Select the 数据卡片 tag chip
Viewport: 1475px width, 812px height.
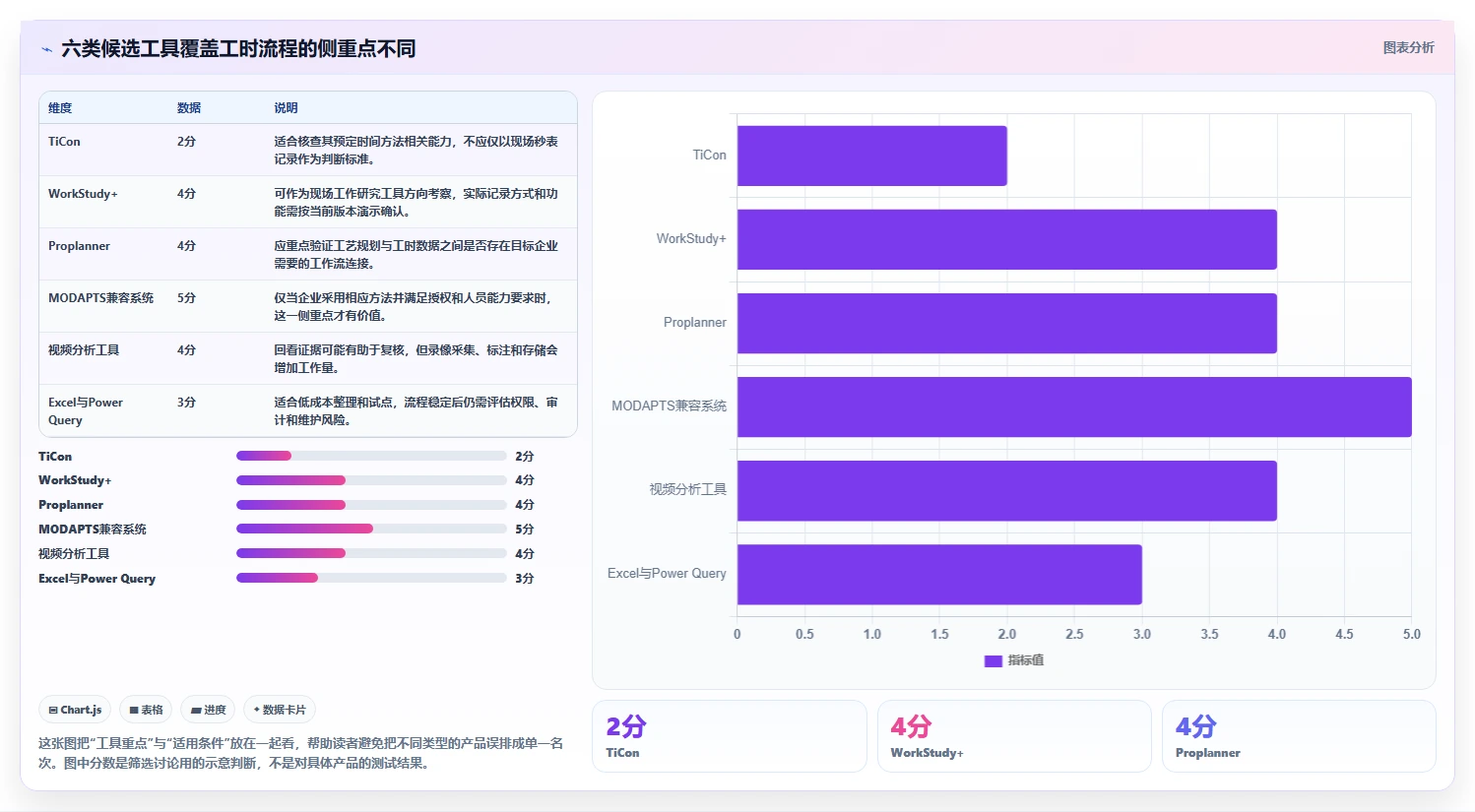[280, 710]
